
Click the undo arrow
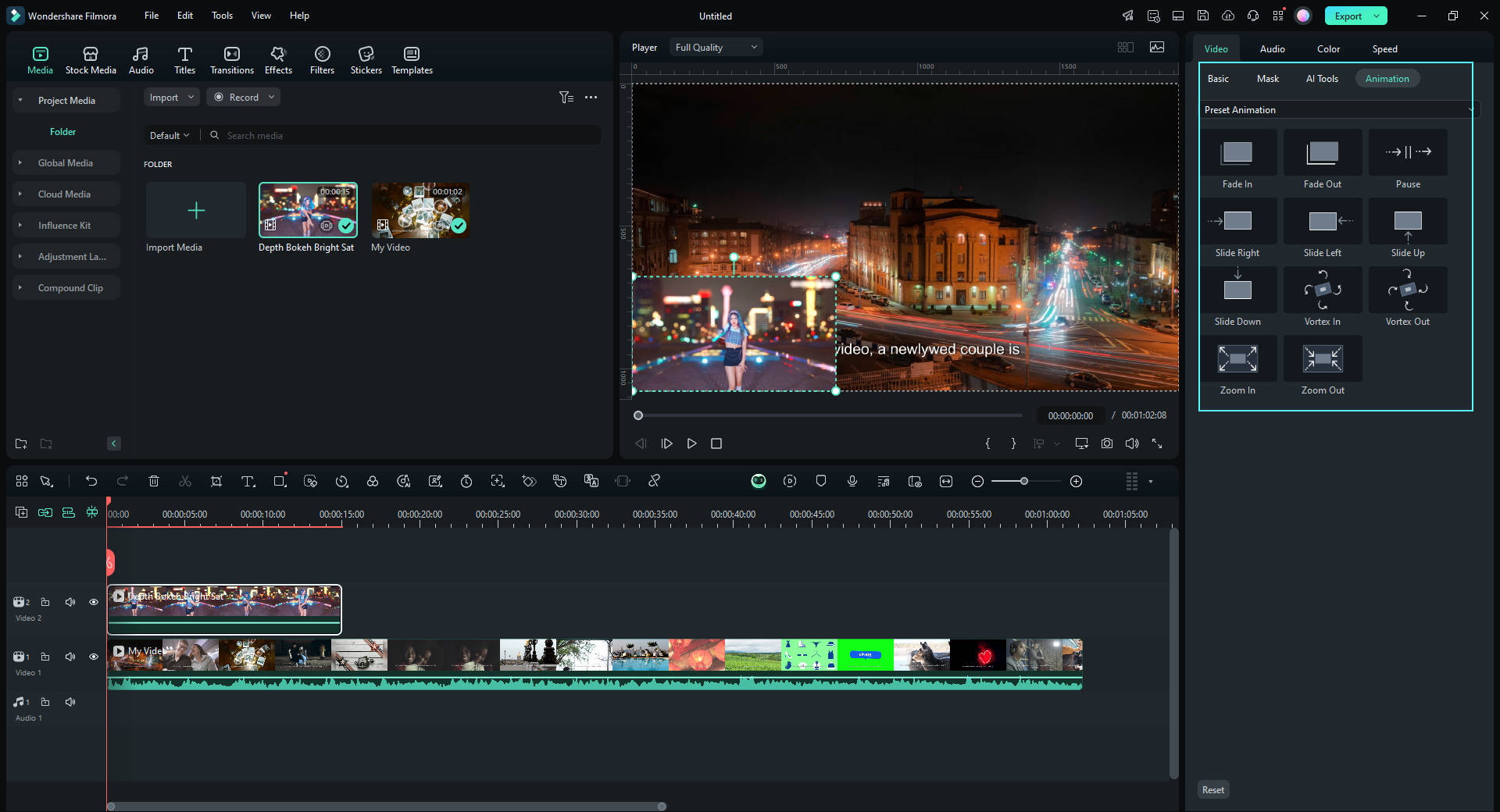coord(91,482)
